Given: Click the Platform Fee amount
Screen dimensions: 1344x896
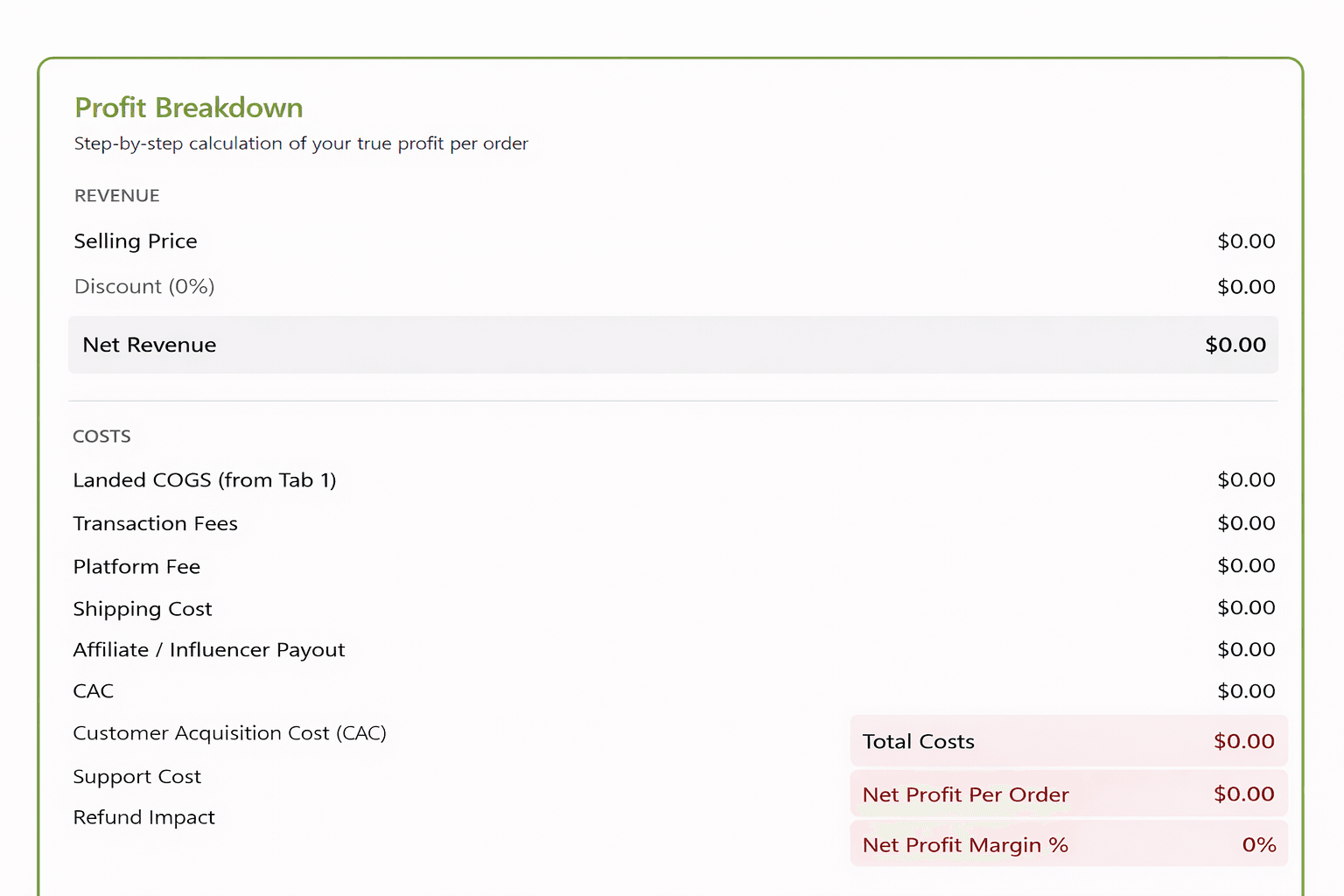Looking at the screenshot, I should [1246, 565].
